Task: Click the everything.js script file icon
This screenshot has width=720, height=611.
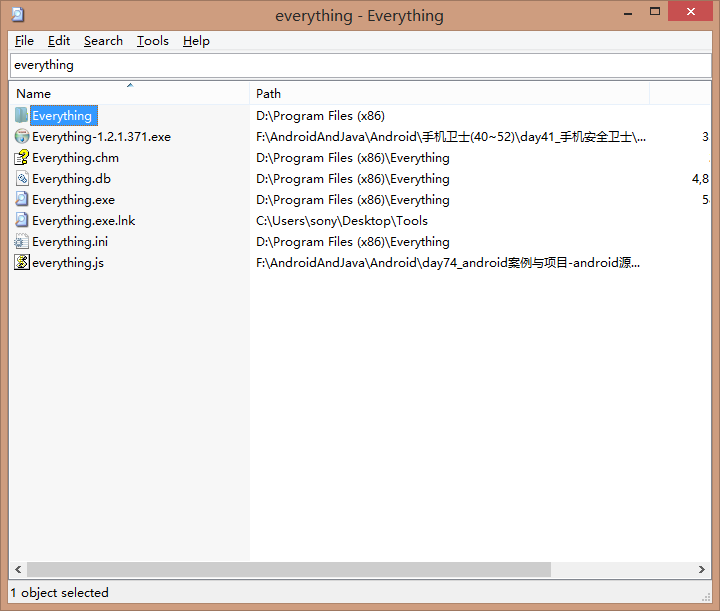Action: point(22,263)
